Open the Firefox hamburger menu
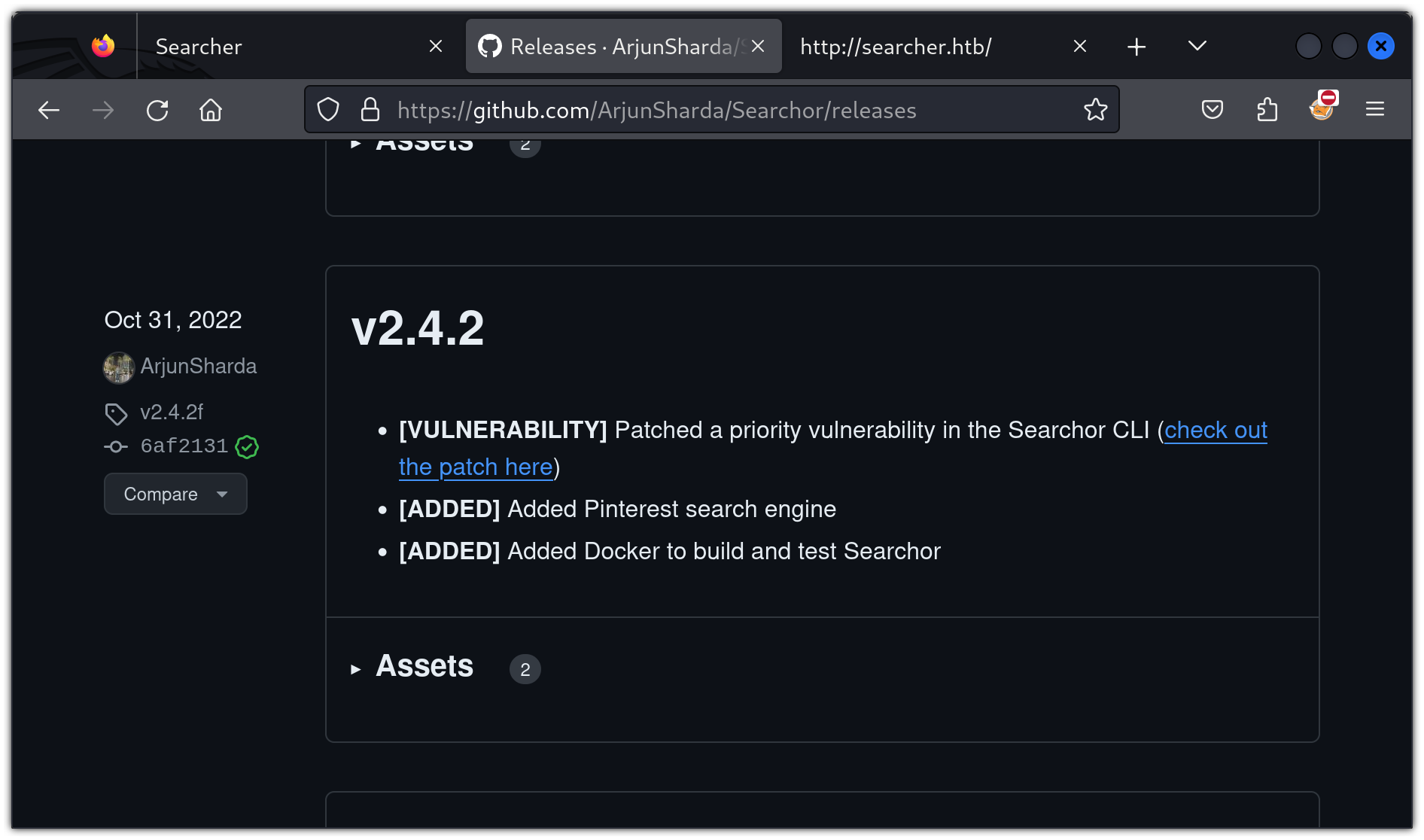Image resolution: width=1424 pixels, height=840 pixels. tap(1375, 110)
